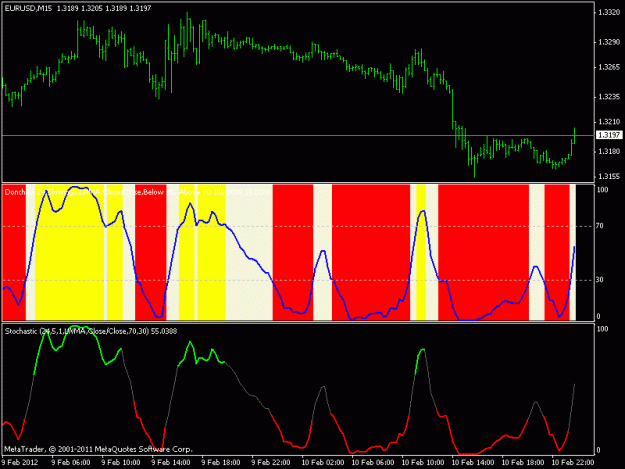Click the 1.3290 price axis label
Image resolution: width=625 pixels, height=469 pixels.
pos(609,42)
